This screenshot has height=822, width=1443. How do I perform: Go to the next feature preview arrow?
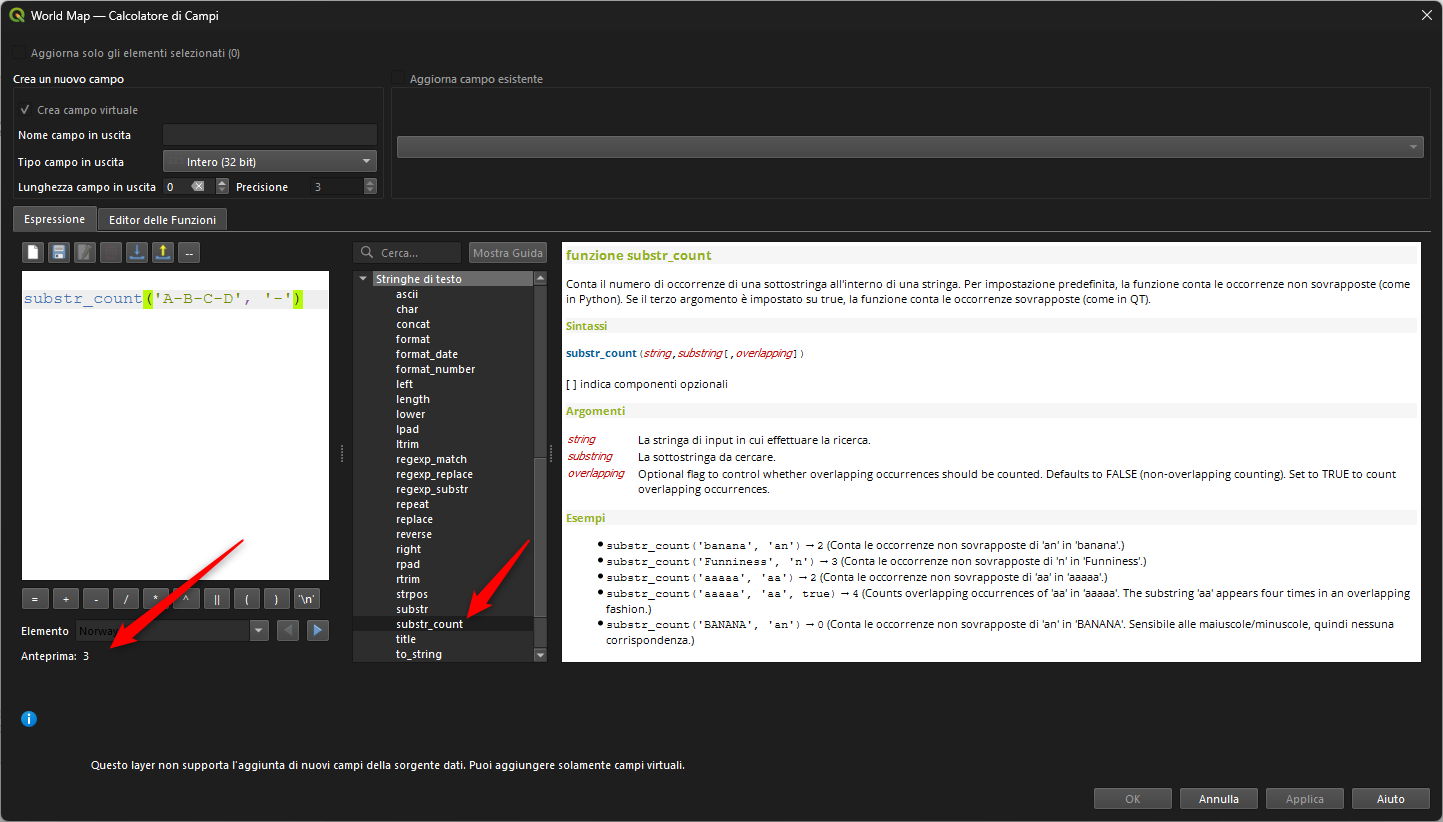coord(317,630)
